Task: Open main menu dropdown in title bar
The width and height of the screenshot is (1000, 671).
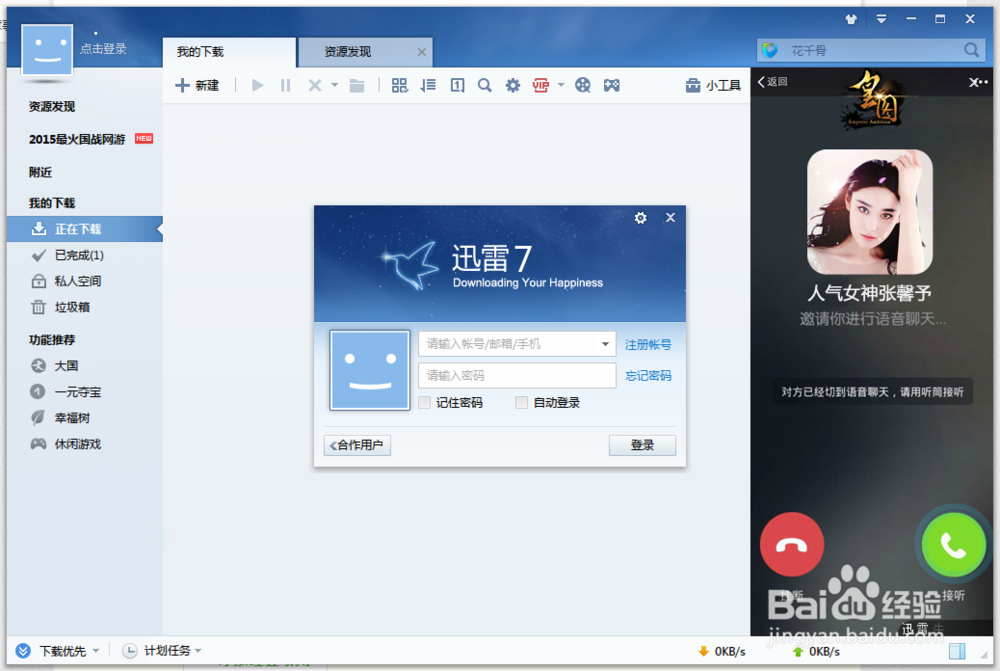Action: [881, 19]
